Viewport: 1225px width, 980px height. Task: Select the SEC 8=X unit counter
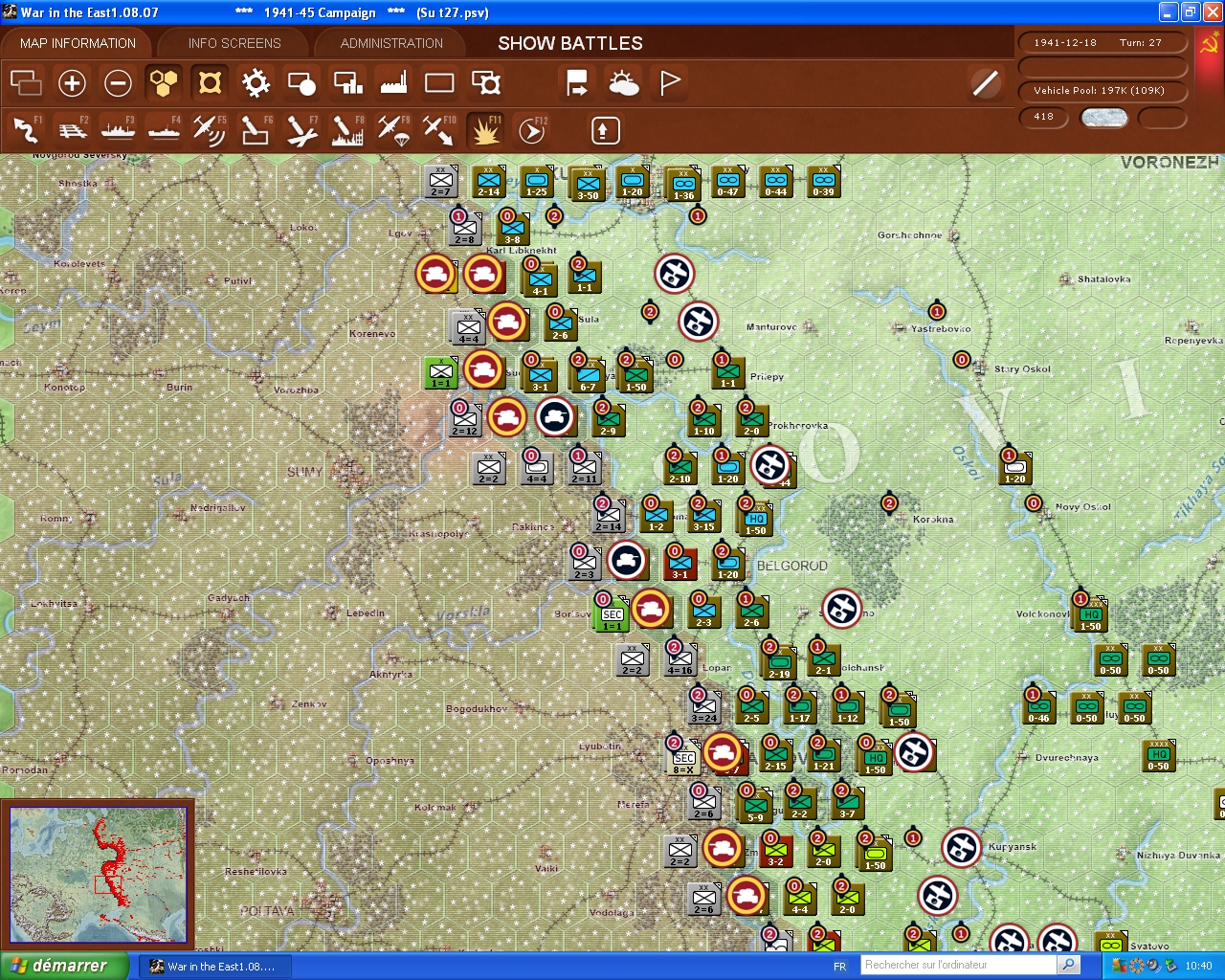pyautogui.click(x=683, y=757)
